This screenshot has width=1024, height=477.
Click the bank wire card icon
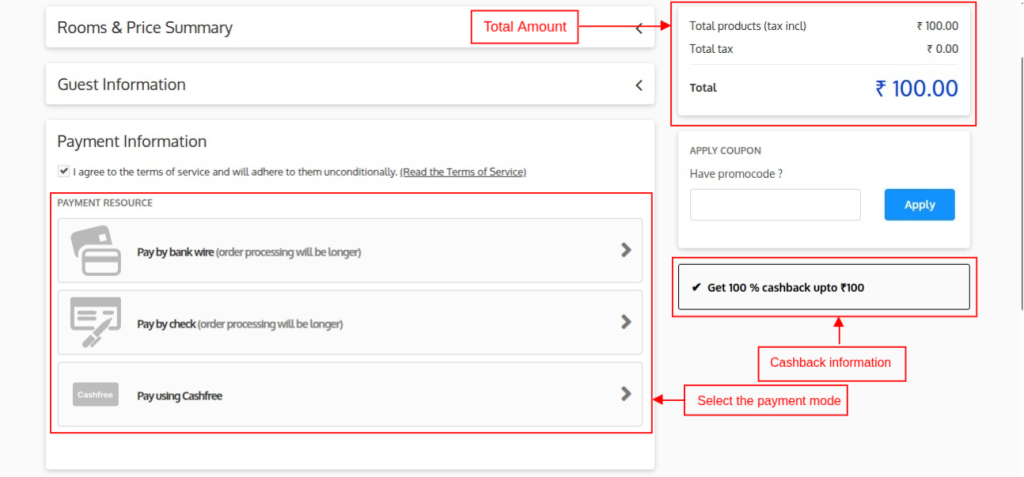click(96, 251)
